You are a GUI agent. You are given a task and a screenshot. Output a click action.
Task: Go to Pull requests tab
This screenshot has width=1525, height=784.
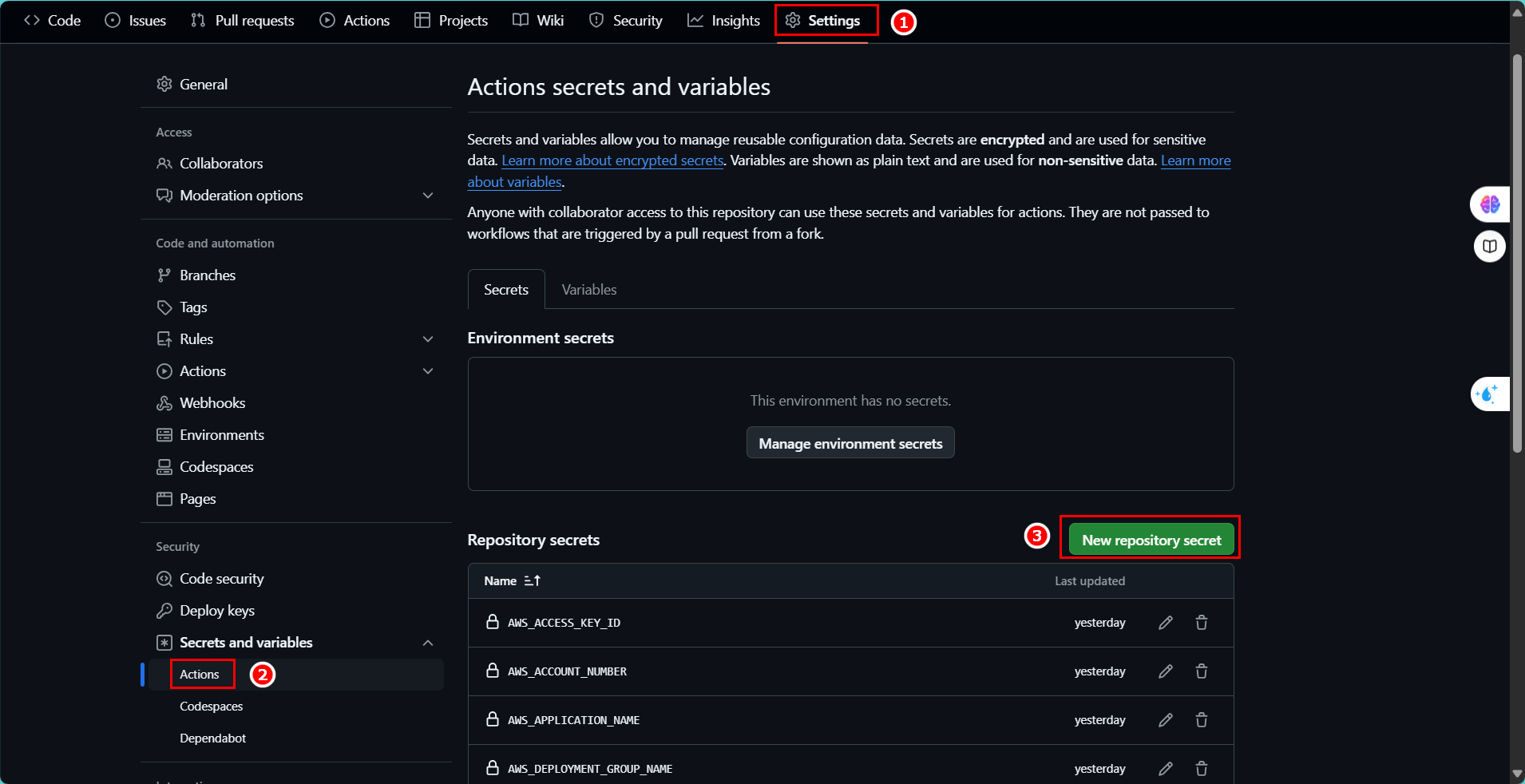pyautogui.click(x=243, y=21)
